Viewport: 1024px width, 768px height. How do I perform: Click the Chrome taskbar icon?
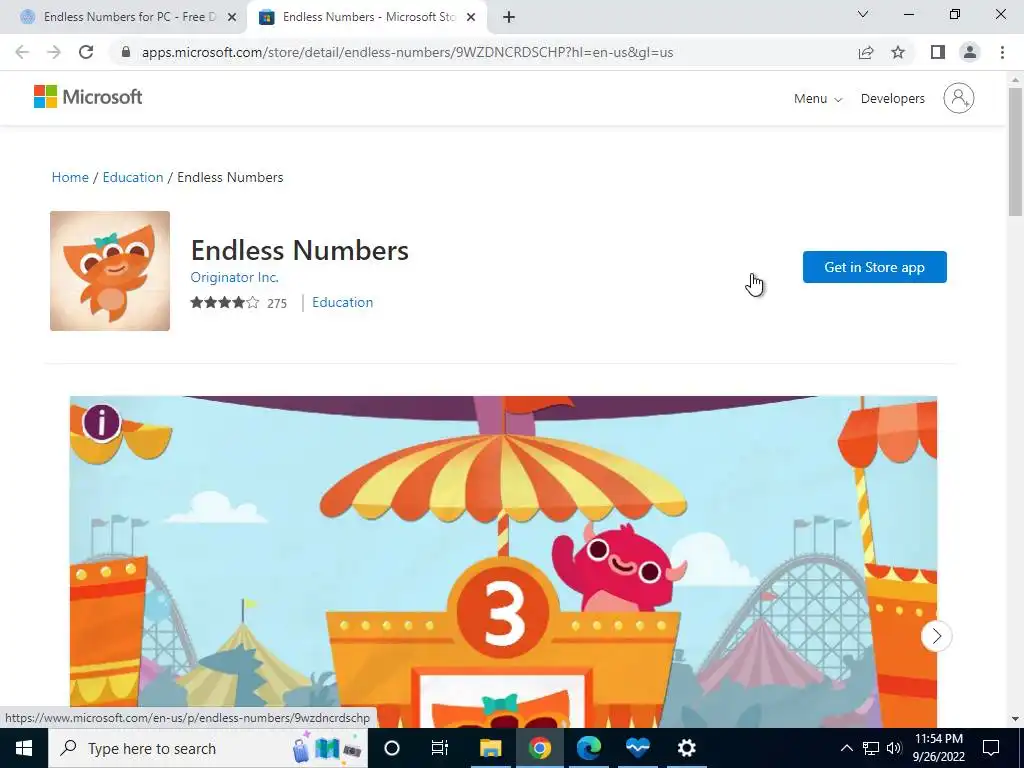539,748
